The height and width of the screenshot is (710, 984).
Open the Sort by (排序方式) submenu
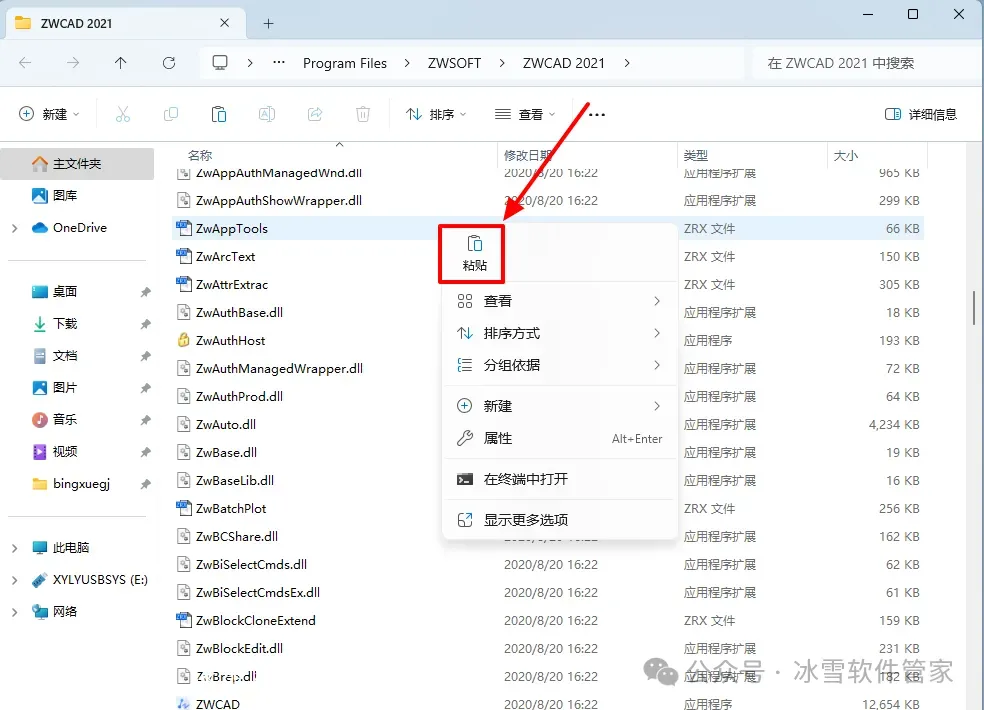559,333
